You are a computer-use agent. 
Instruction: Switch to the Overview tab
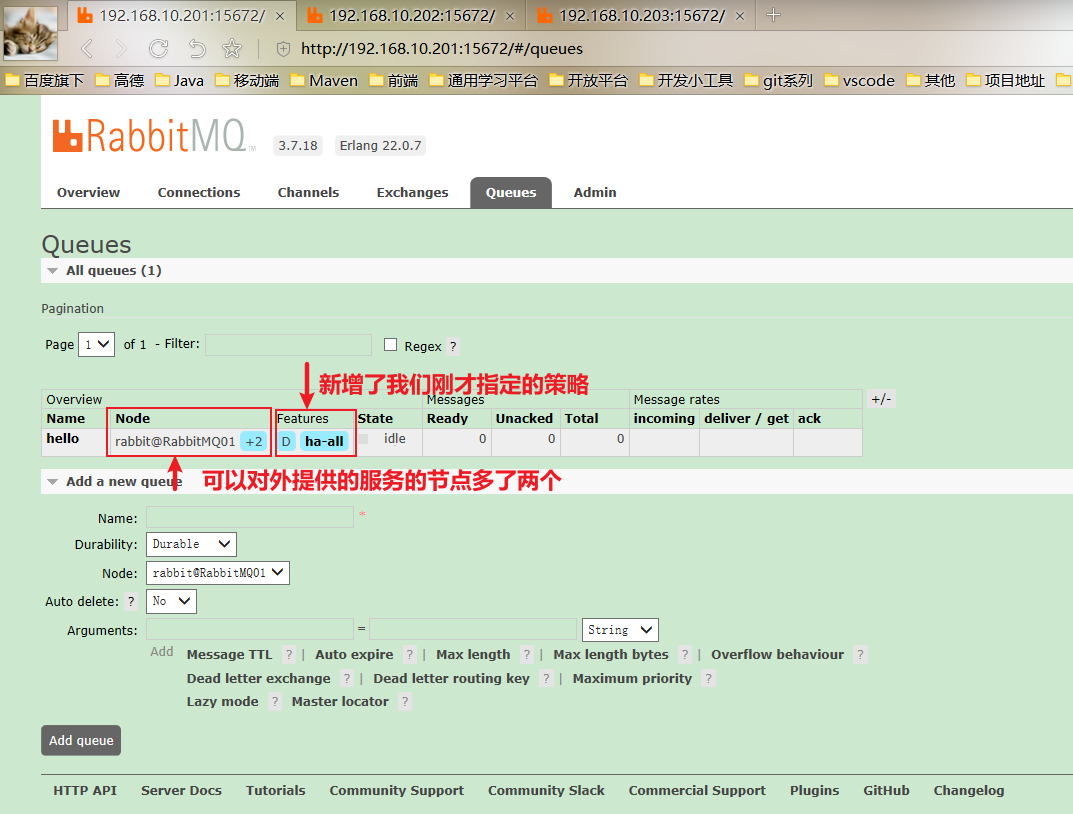pyautogui.click(x=88, y=192)
